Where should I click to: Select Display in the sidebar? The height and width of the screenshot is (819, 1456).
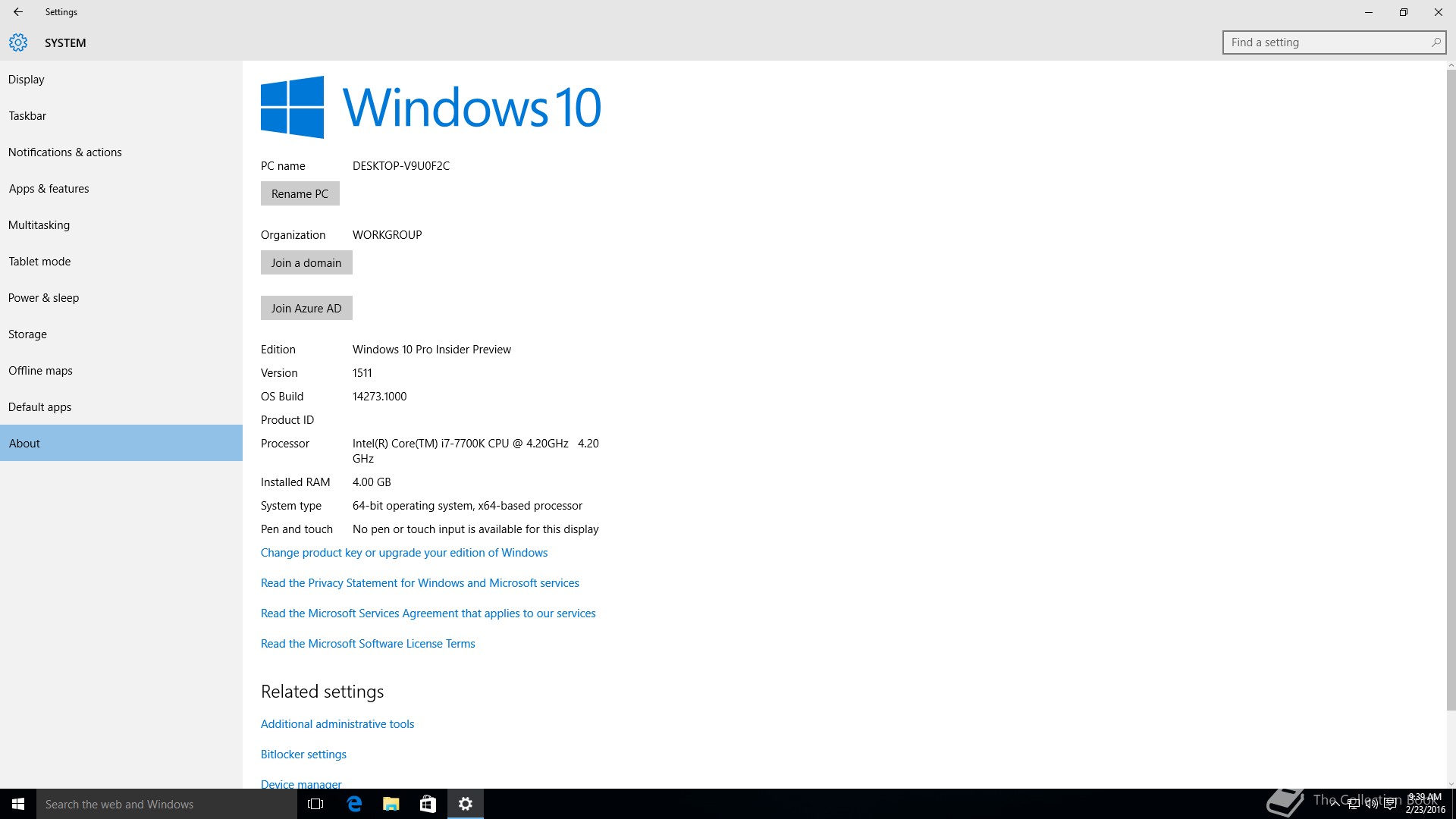pos(121,80)
